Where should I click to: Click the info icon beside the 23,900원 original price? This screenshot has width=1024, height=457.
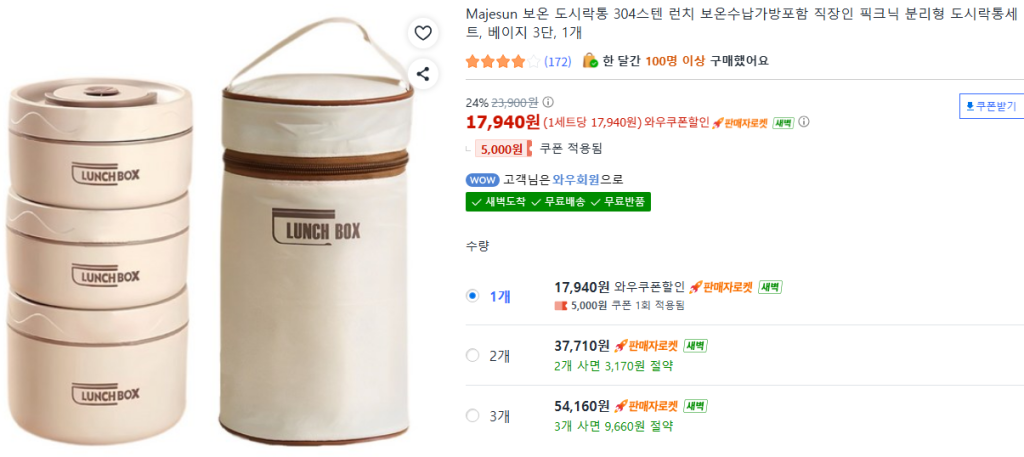tap(547, 102)
